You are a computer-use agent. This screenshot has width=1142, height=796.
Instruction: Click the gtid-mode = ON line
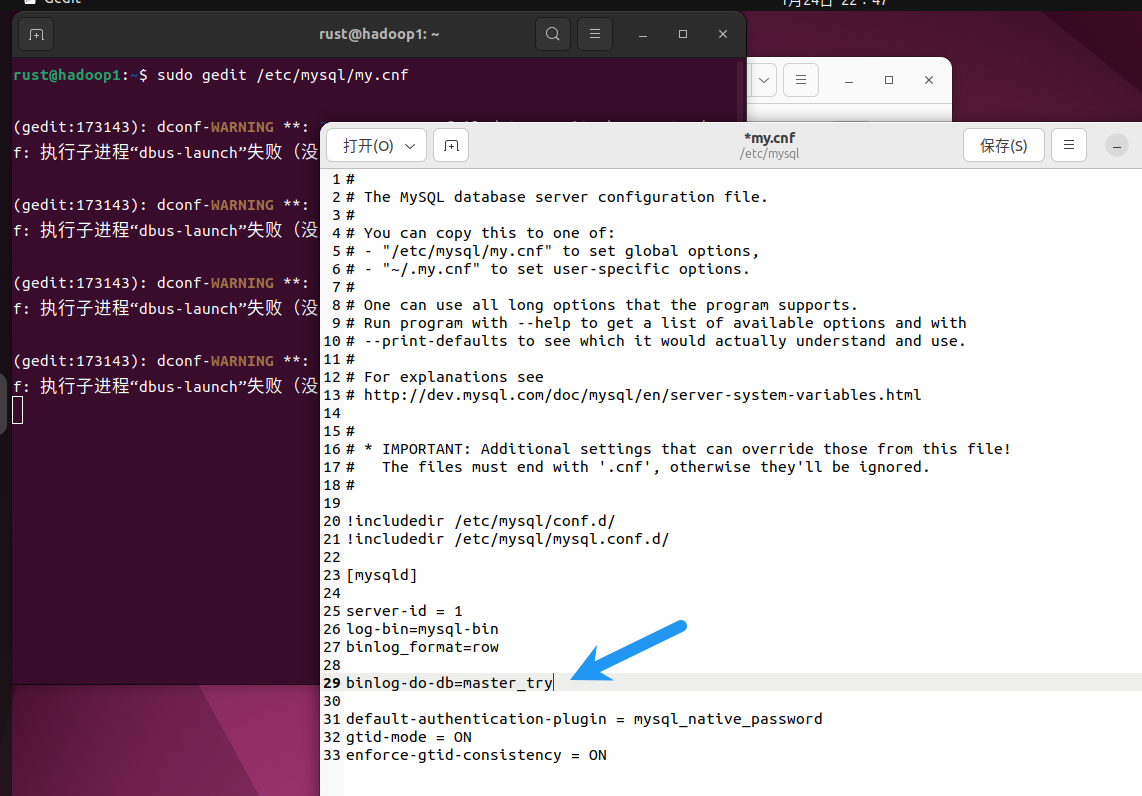pyautogui.click(x=409, y=737)
